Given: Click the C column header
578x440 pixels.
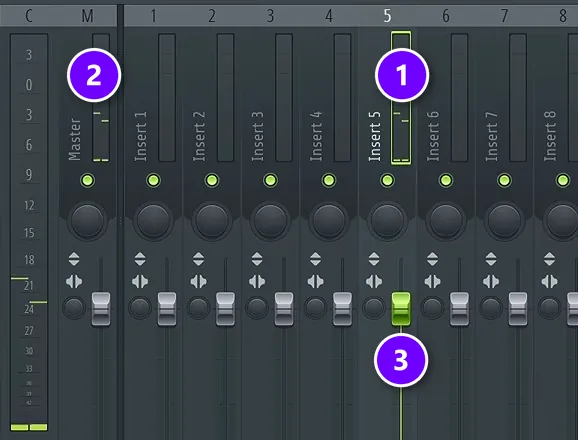Looking at the screenshot, I should [29, 16].
